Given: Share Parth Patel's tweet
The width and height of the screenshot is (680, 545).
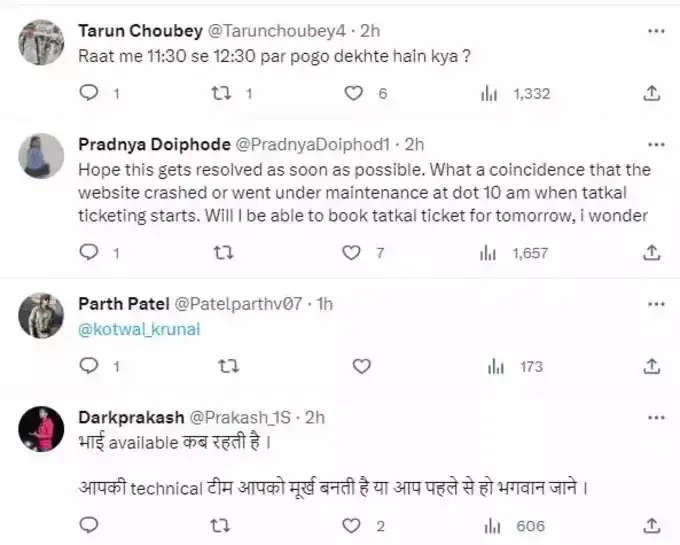Looking at the screenshot, I should [x=651, y=367].
